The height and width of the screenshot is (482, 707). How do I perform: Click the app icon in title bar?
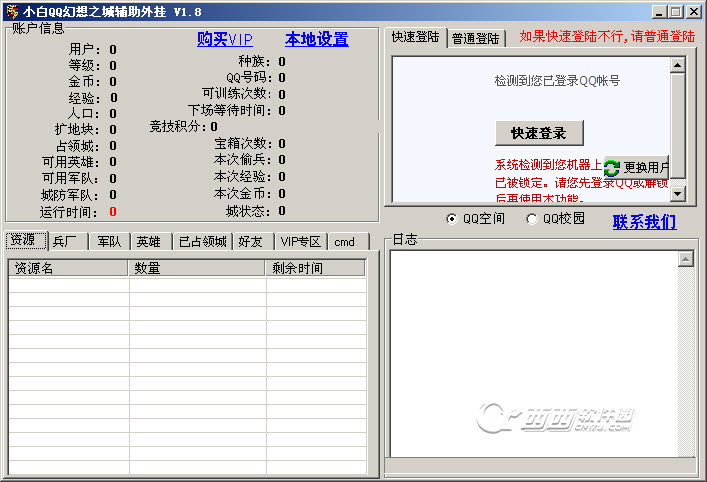pos(12,12)
